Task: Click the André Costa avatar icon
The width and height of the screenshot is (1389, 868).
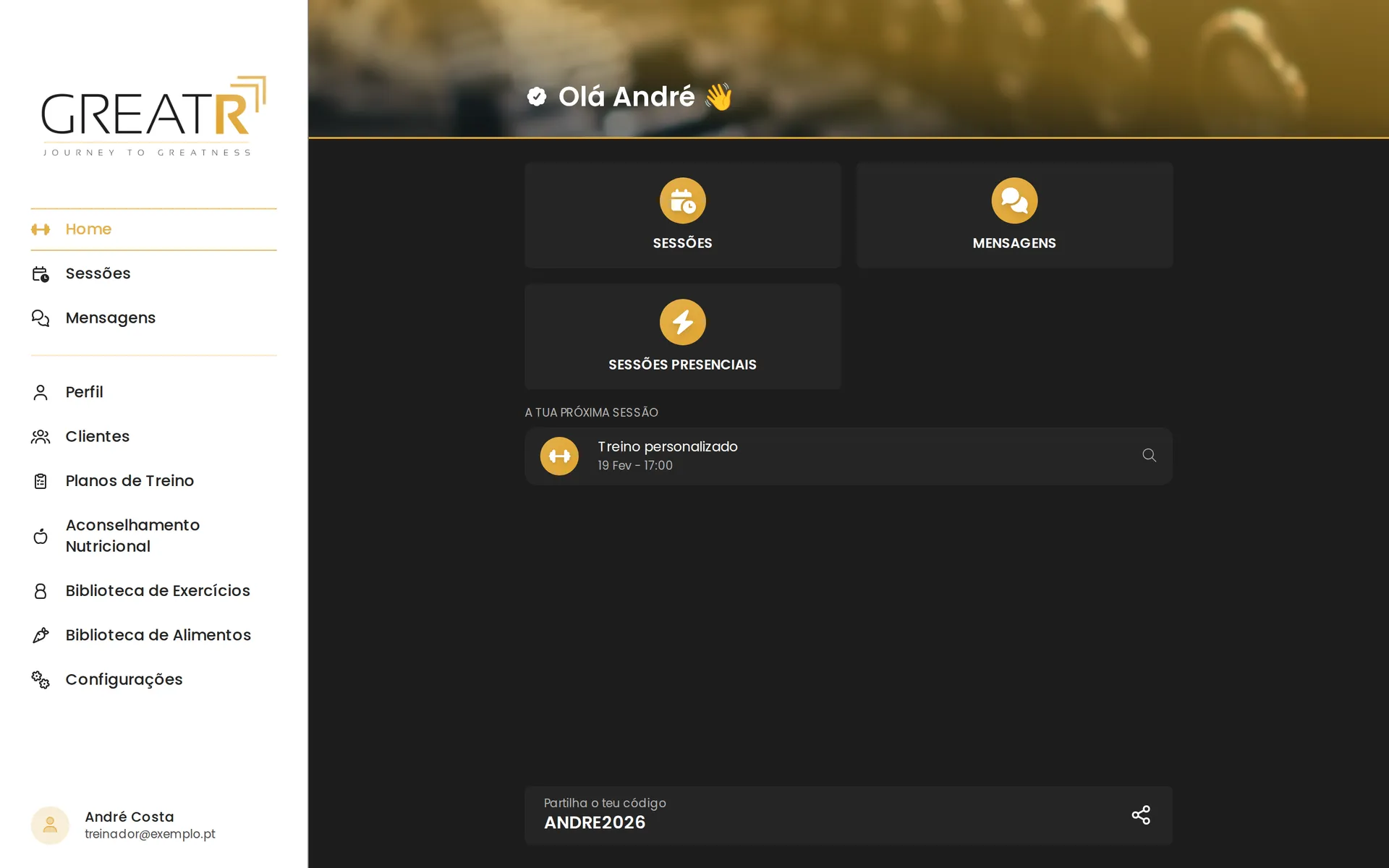Action: (50, 825)
